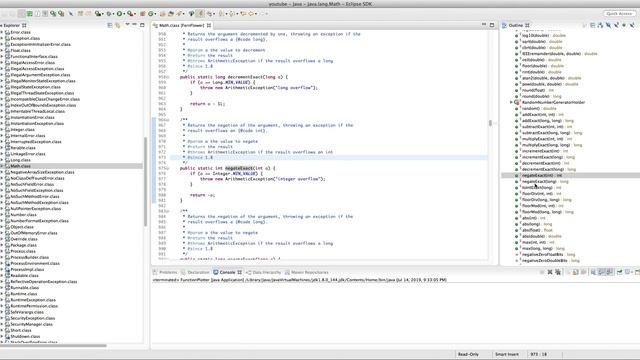640x360 pixels.
Task: Click the Debug bug icon in the toolbar
Action: (x=109, y=13)
